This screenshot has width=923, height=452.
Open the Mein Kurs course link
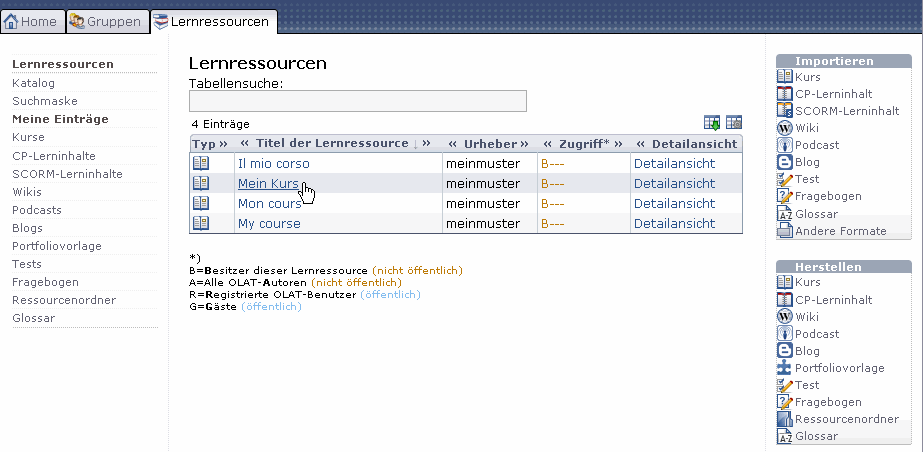[268, 183]
